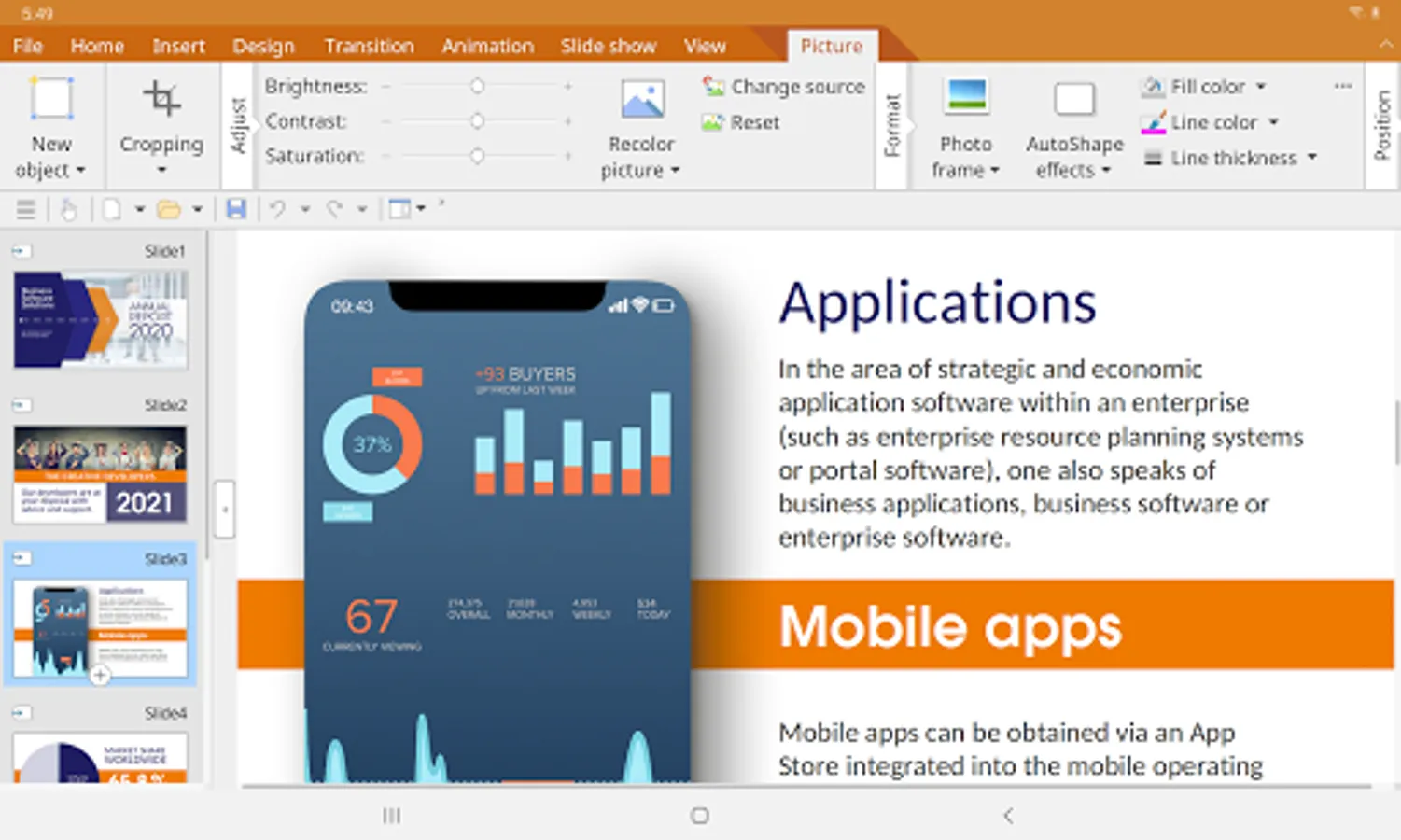This screenshot has width=1401, height=840.
Task: Collapse the slide panel with side handle
Action: pyautogui.click(x=224, y=510)
